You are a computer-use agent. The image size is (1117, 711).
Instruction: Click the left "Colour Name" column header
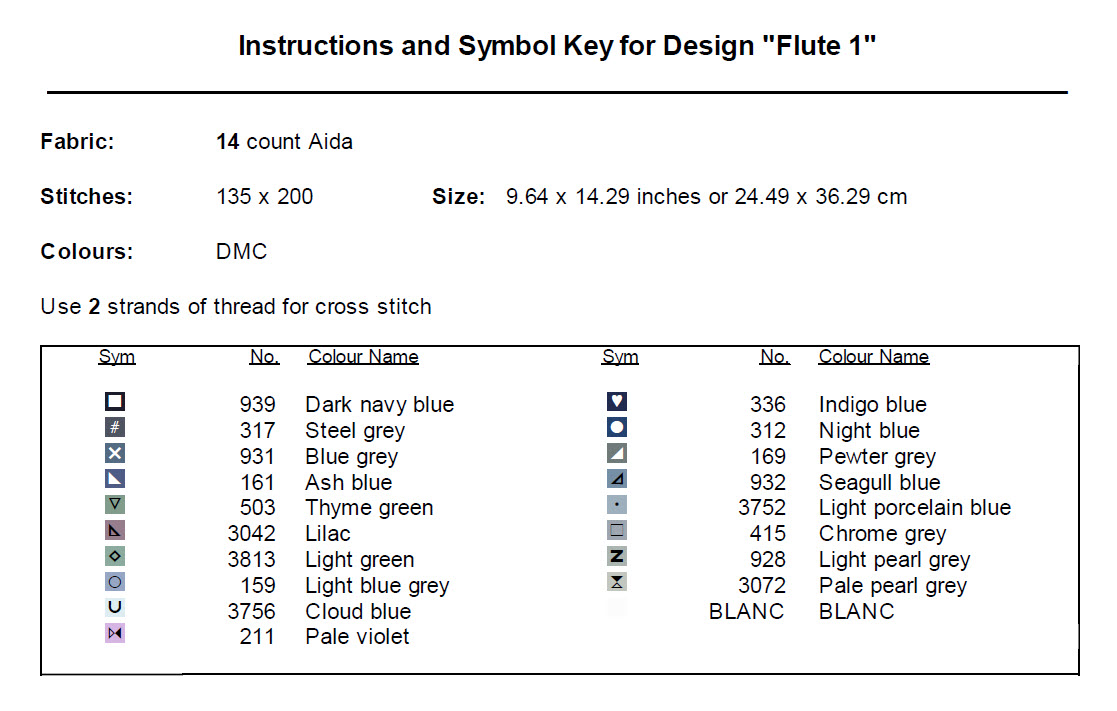(363, 357)
